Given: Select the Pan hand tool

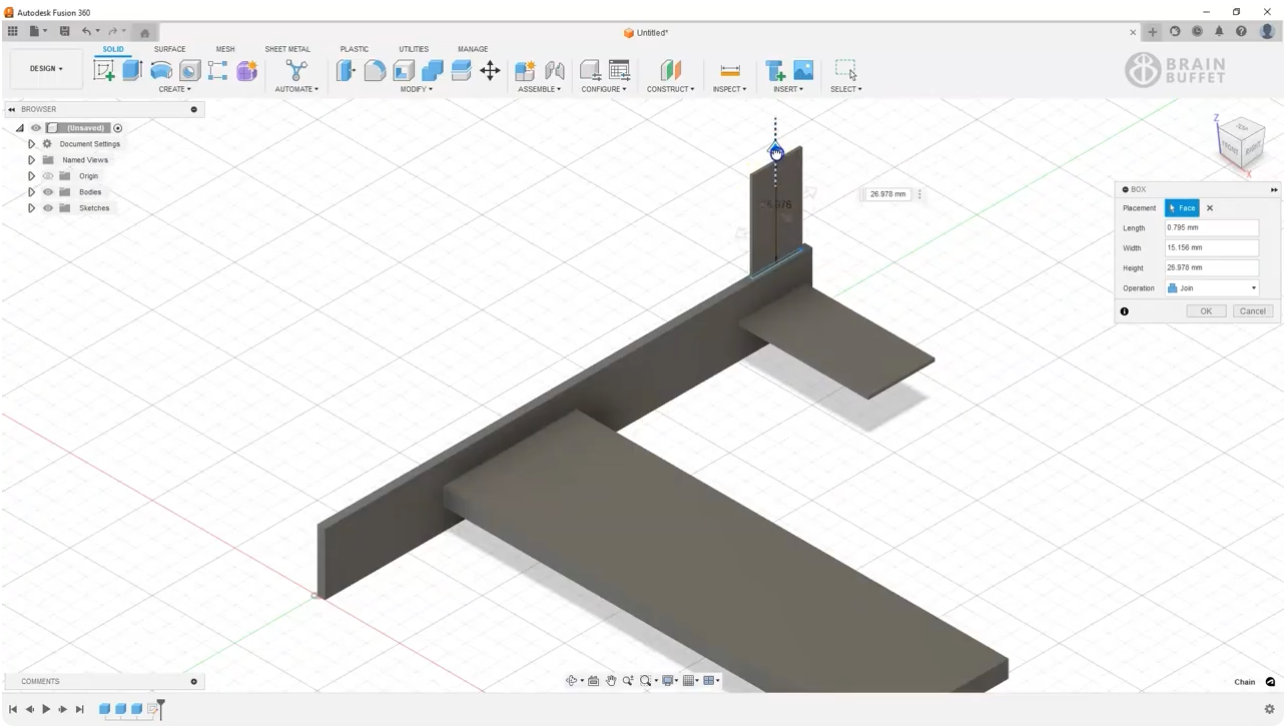Looking at the screenshot, I should [x=611, y=681].
